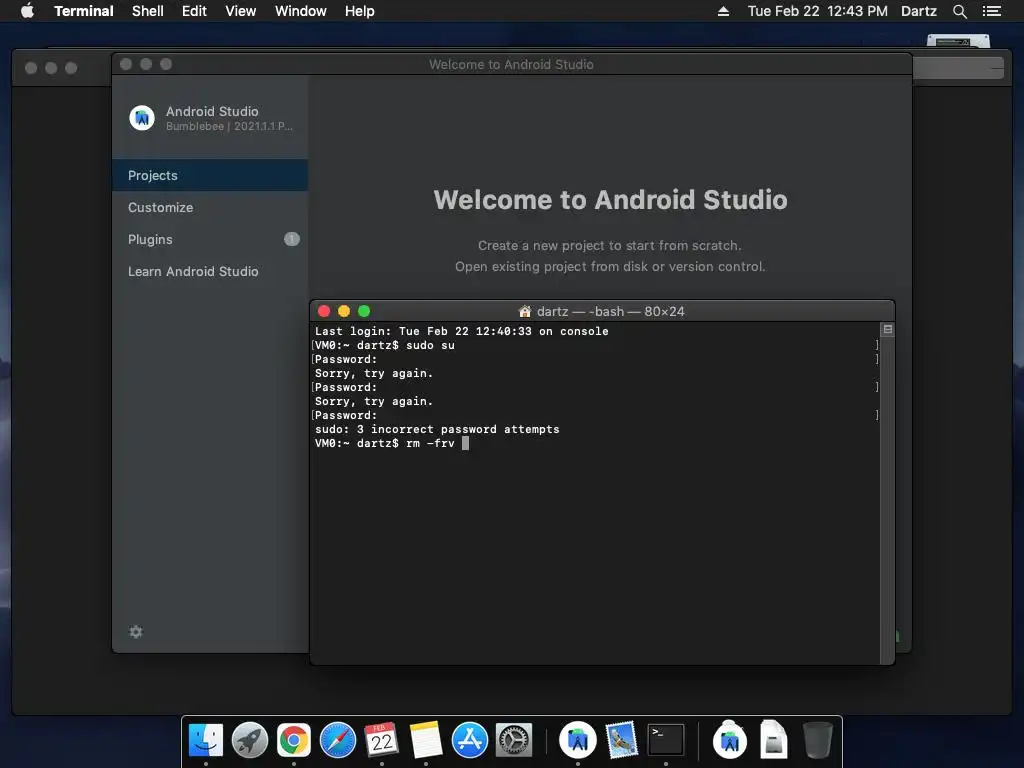Viewport: 1024px width, 768px height.
Task: Select Customize in Android Studio sidebar
Action: (210, 207)
